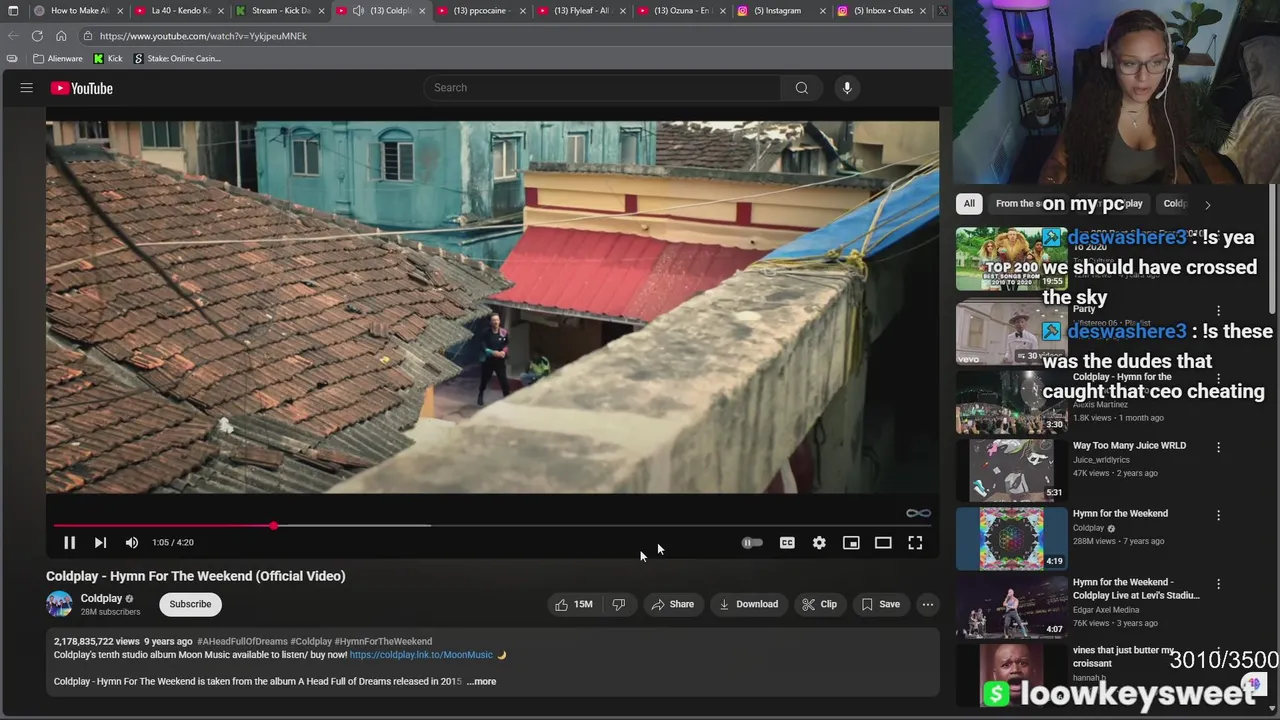Switch to the 'La 40 - Kendo' tab
The width and height of the screenshot is (1280, 720).
179,11
